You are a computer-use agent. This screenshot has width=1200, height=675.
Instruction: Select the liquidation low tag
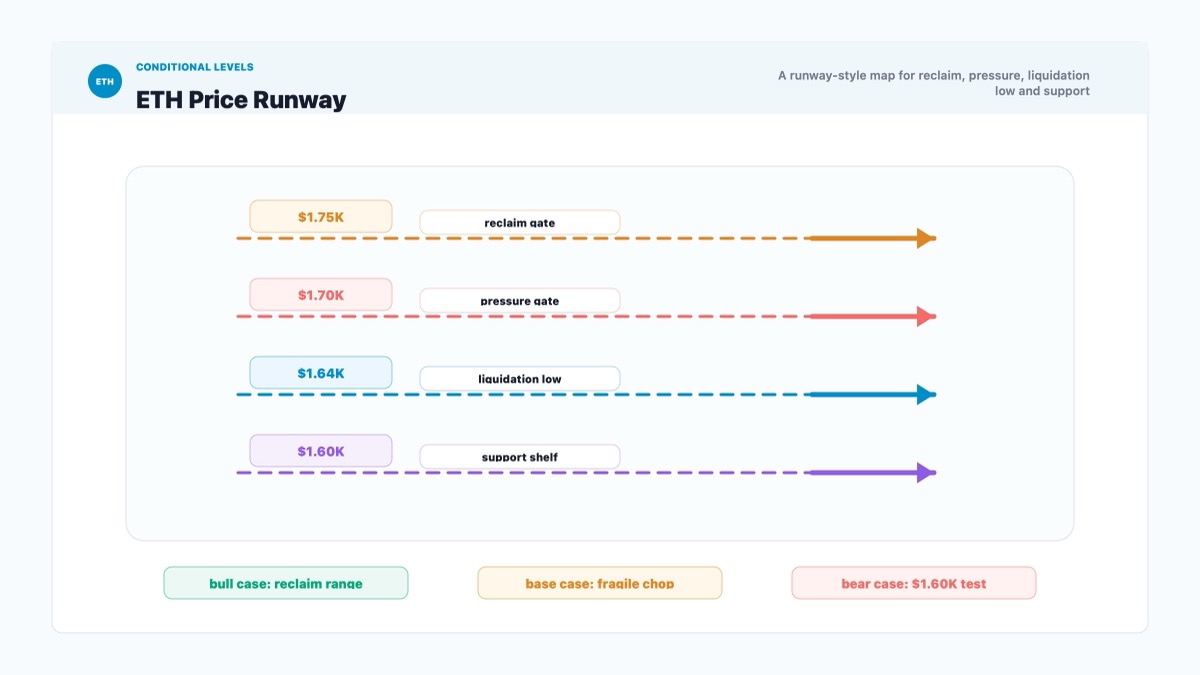point(520,378)
